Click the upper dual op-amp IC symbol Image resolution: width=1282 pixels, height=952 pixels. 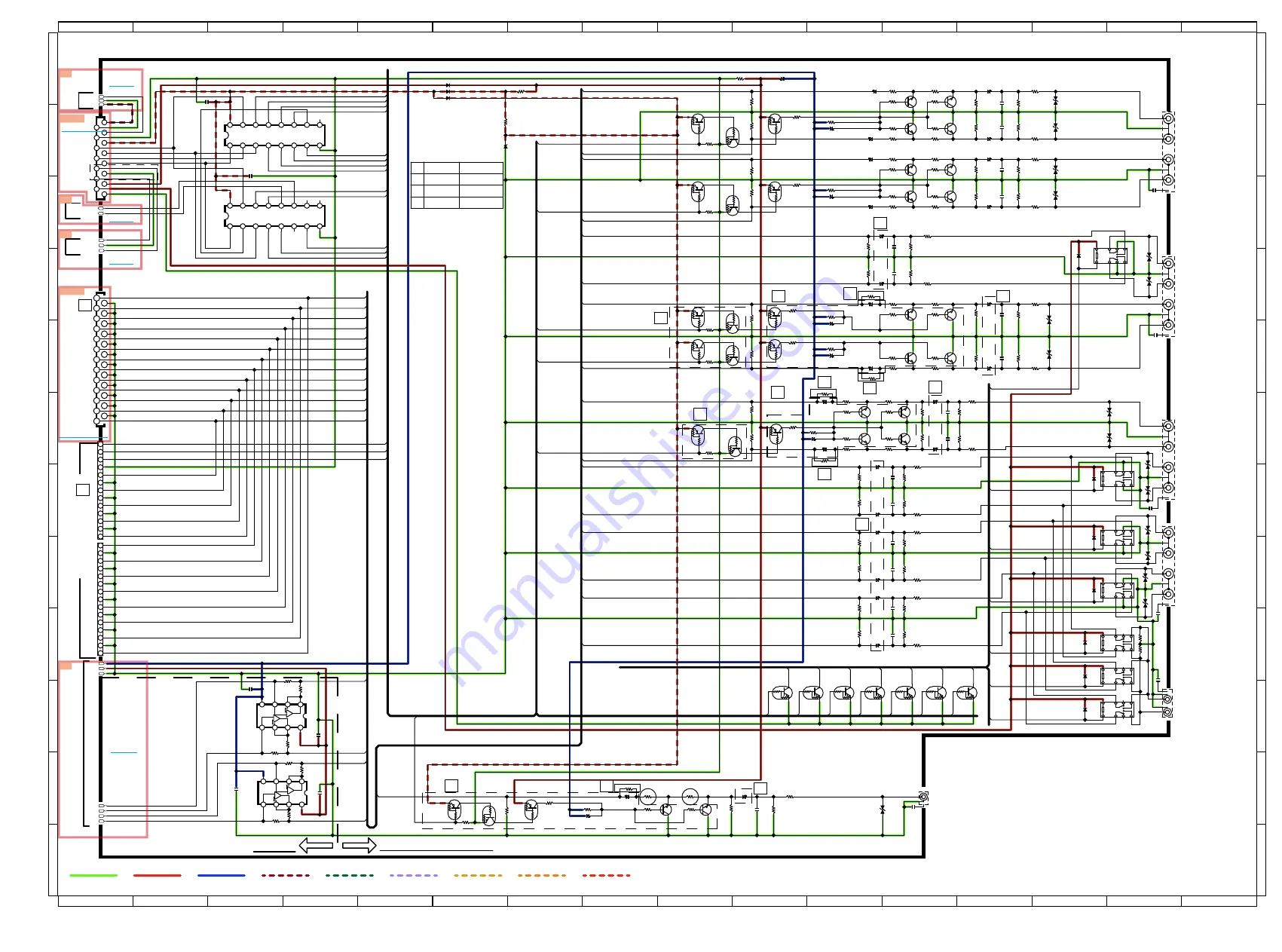pyautogui.click(x=282, y=716)
